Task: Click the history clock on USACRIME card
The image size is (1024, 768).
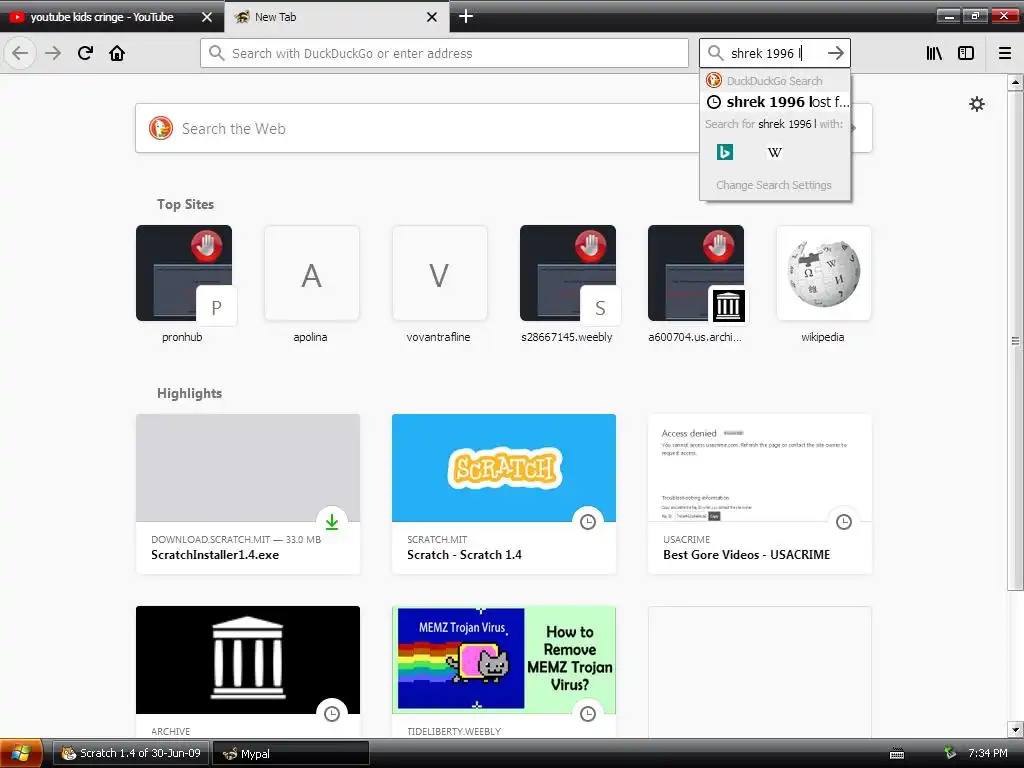Action: [x=844, y=522]
